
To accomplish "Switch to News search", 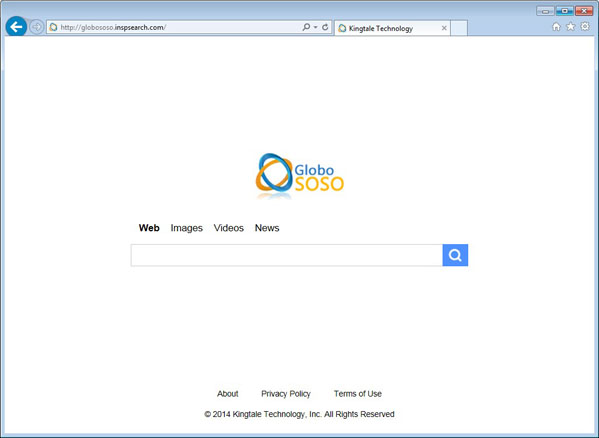I will pyautogui.click(x=267, y=228).
